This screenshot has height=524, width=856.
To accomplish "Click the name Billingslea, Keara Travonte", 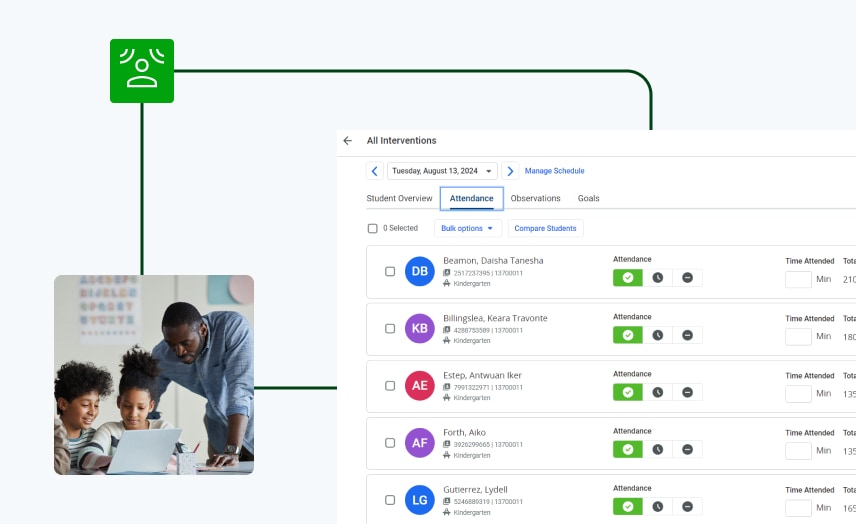I will [495, 318].
